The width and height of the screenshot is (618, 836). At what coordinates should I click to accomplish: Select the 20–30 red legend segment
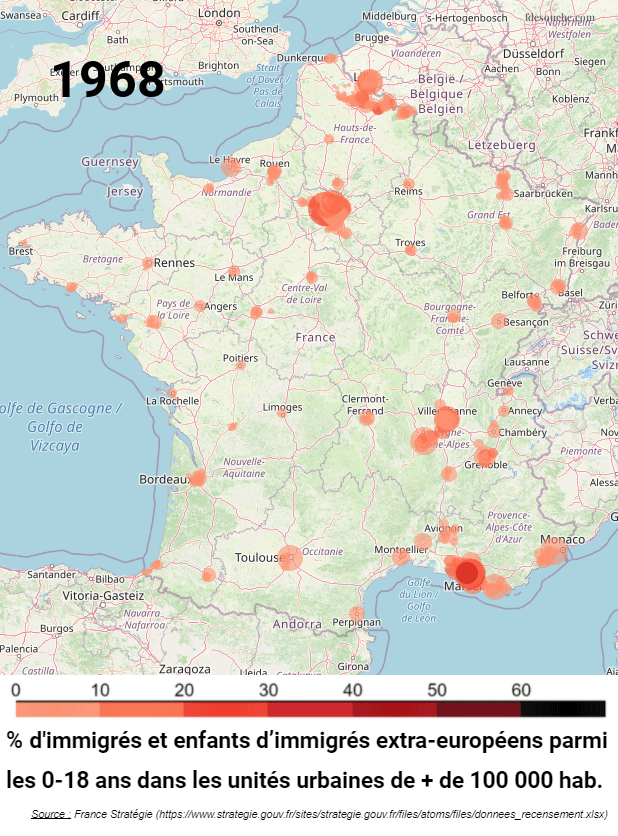click(x=225, y=709)
